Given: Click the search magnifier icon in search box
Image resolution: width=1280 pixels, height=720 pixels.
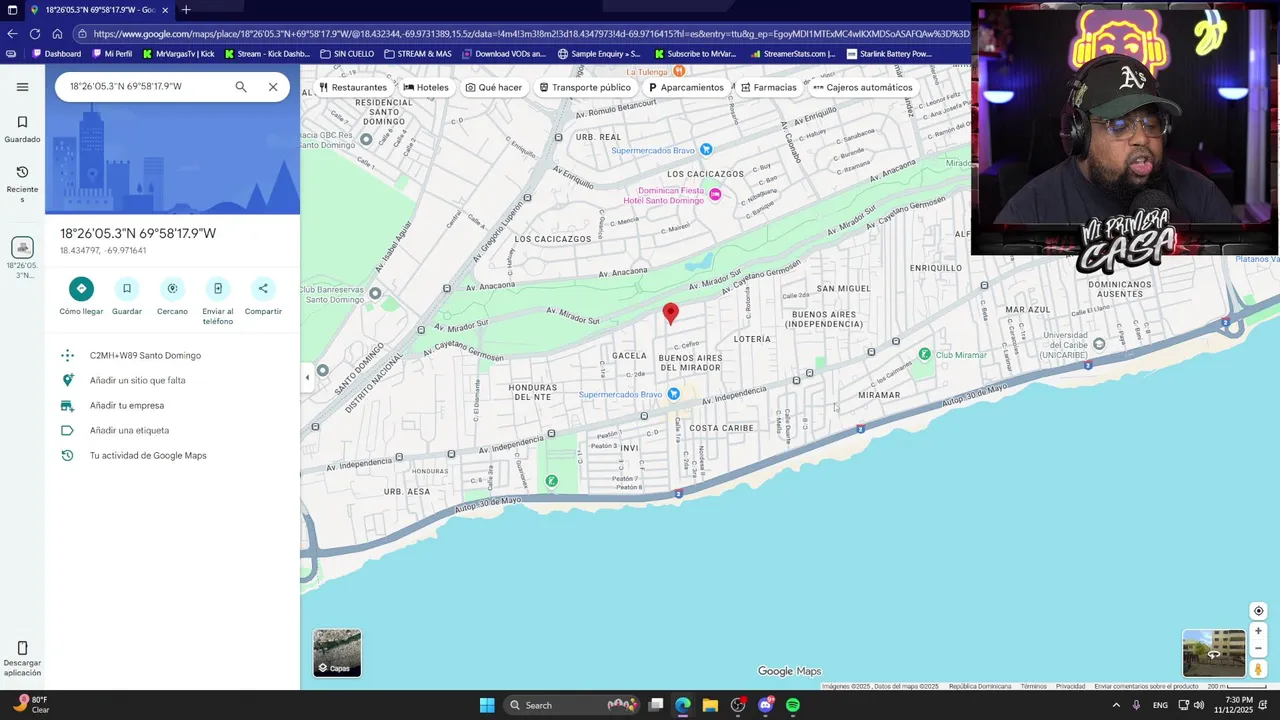Looking at the screenshot, I should pyautogui.click(x=241, y=87).
